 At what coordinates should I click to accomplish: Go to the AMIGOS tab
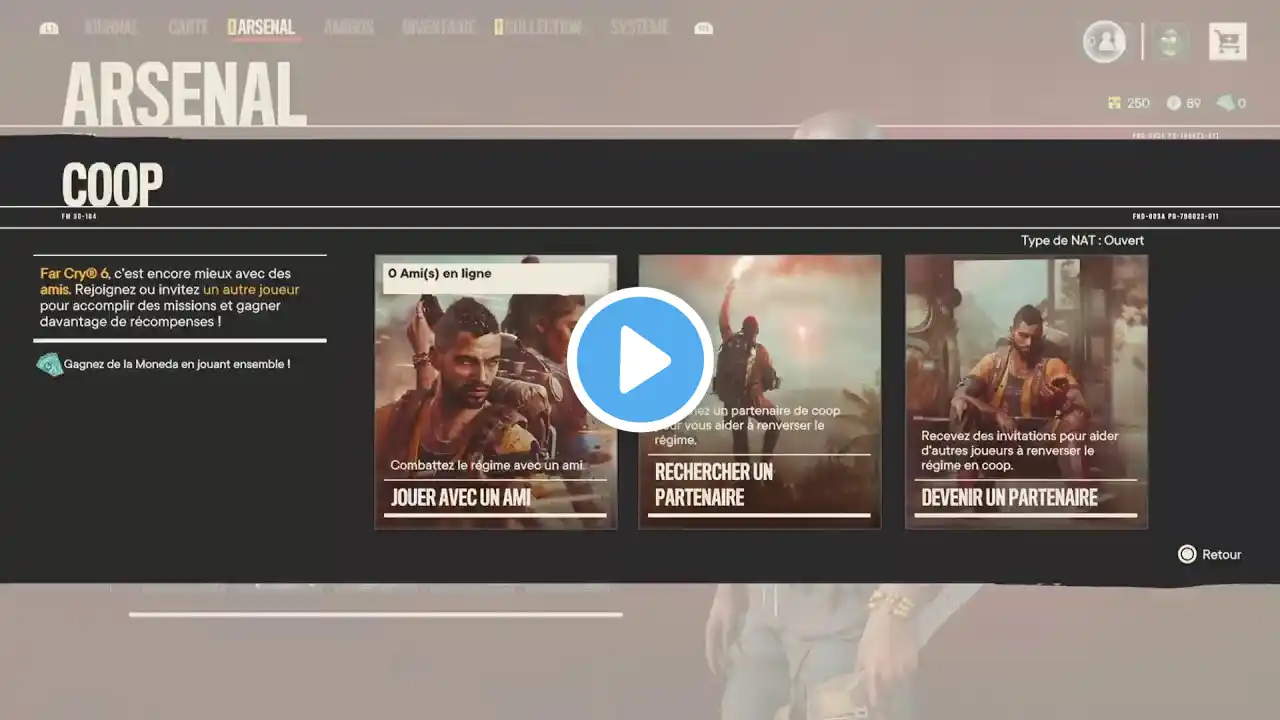pyautogui.click(x=349, y=28)
